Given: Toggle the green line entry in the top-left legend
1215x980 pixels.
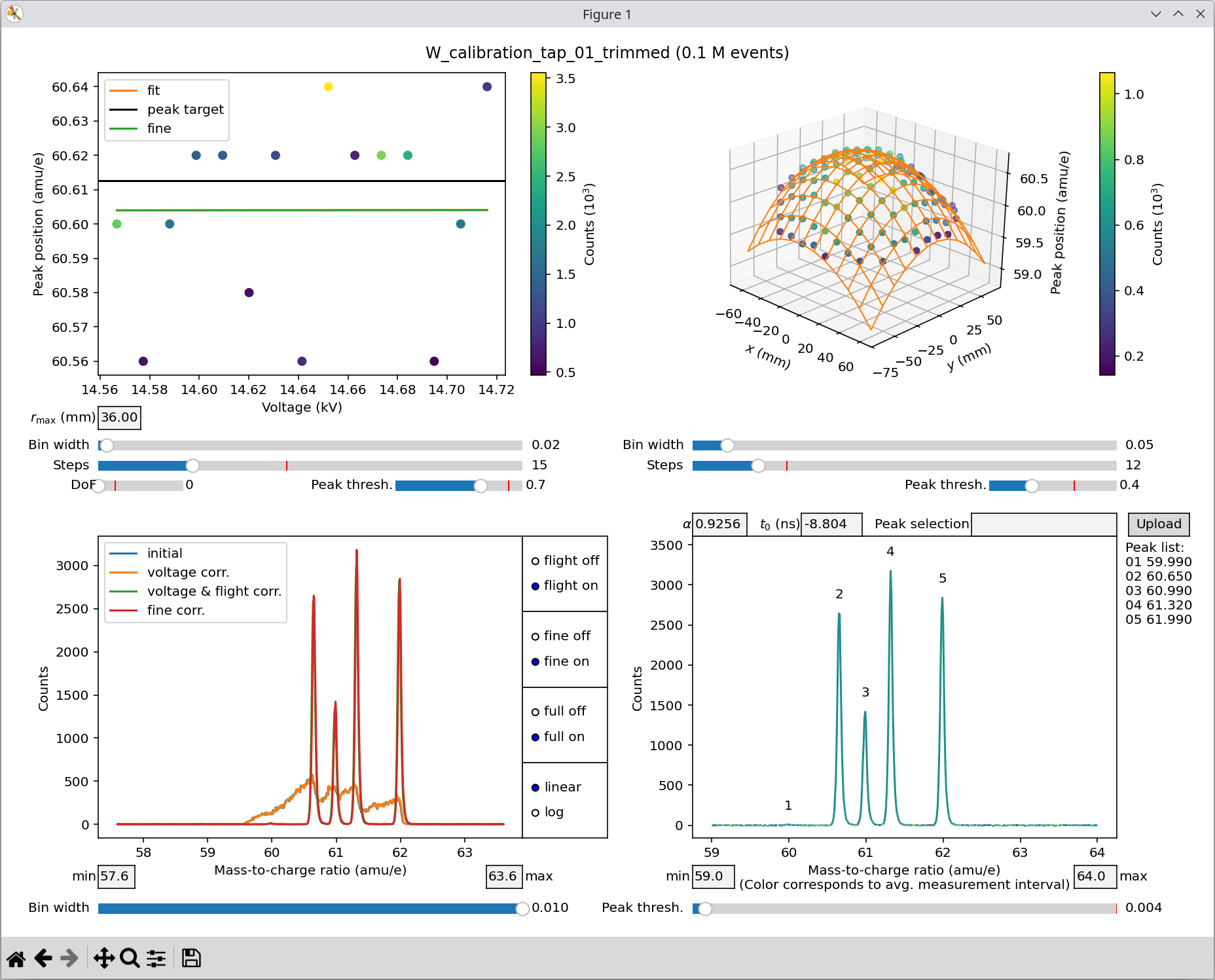Looking at the screenshot, I should (x=123, y=128).
